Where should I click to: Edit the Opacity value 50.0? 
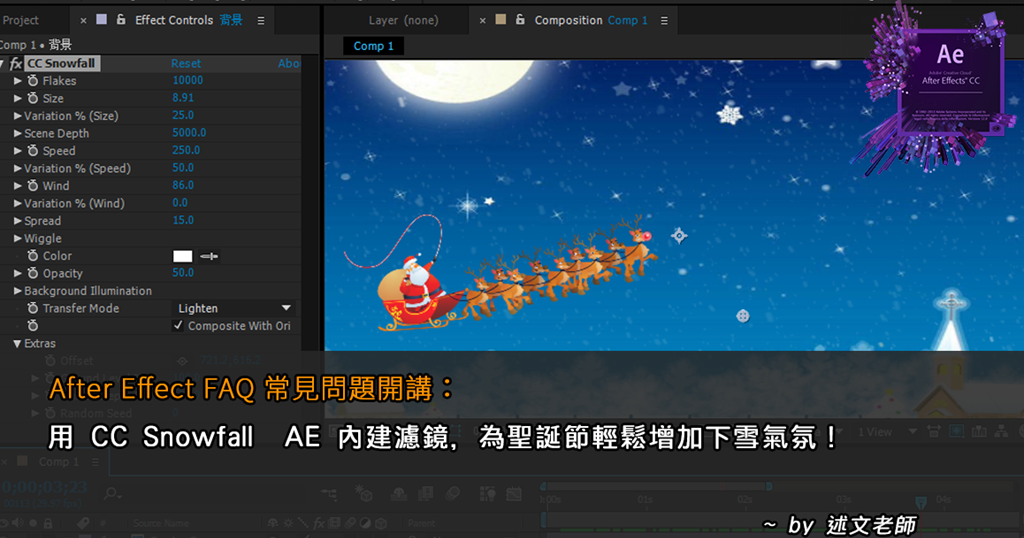click(183, 273)
